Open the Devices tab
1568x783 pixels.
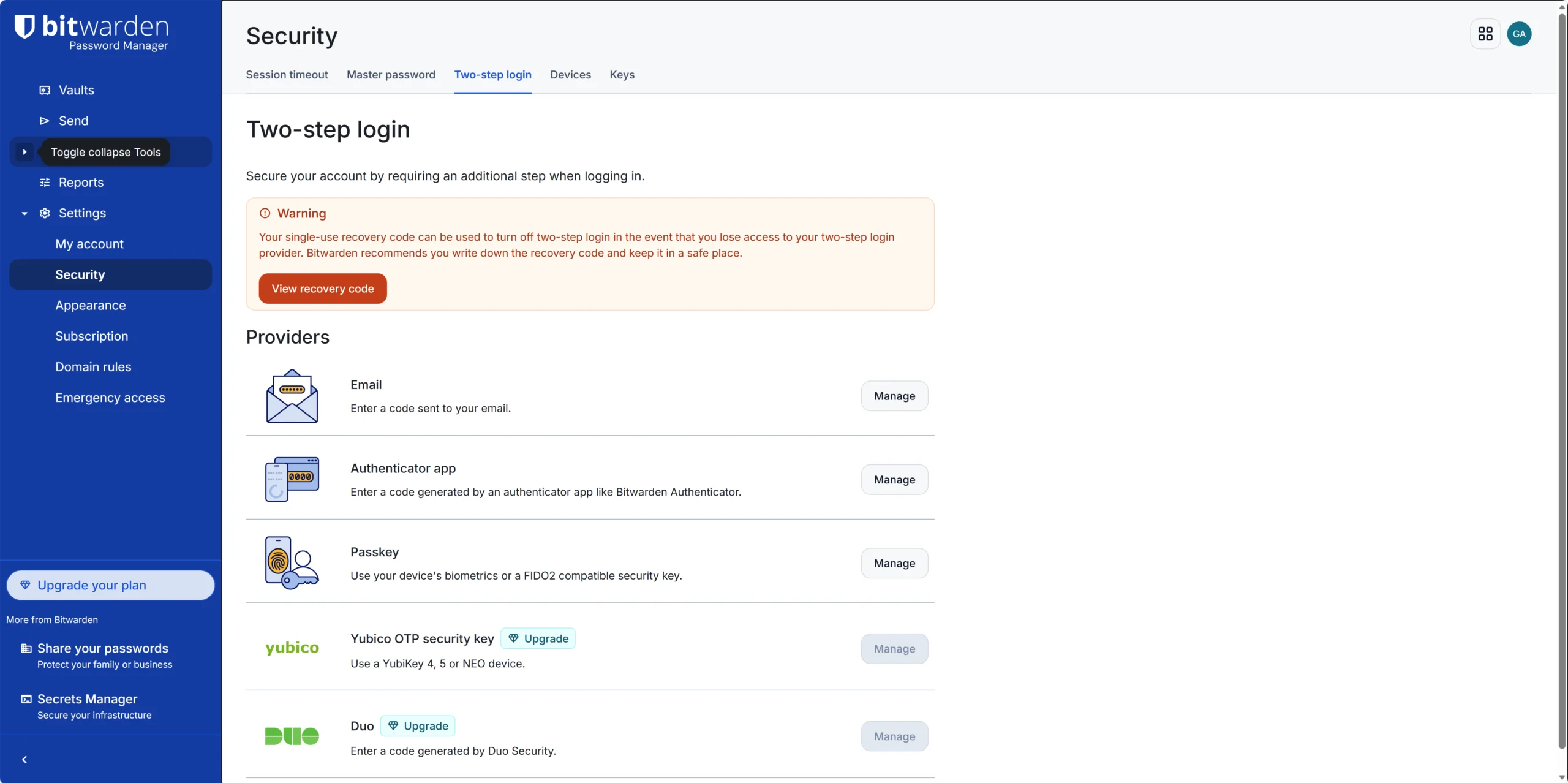[x=570, y=75]
